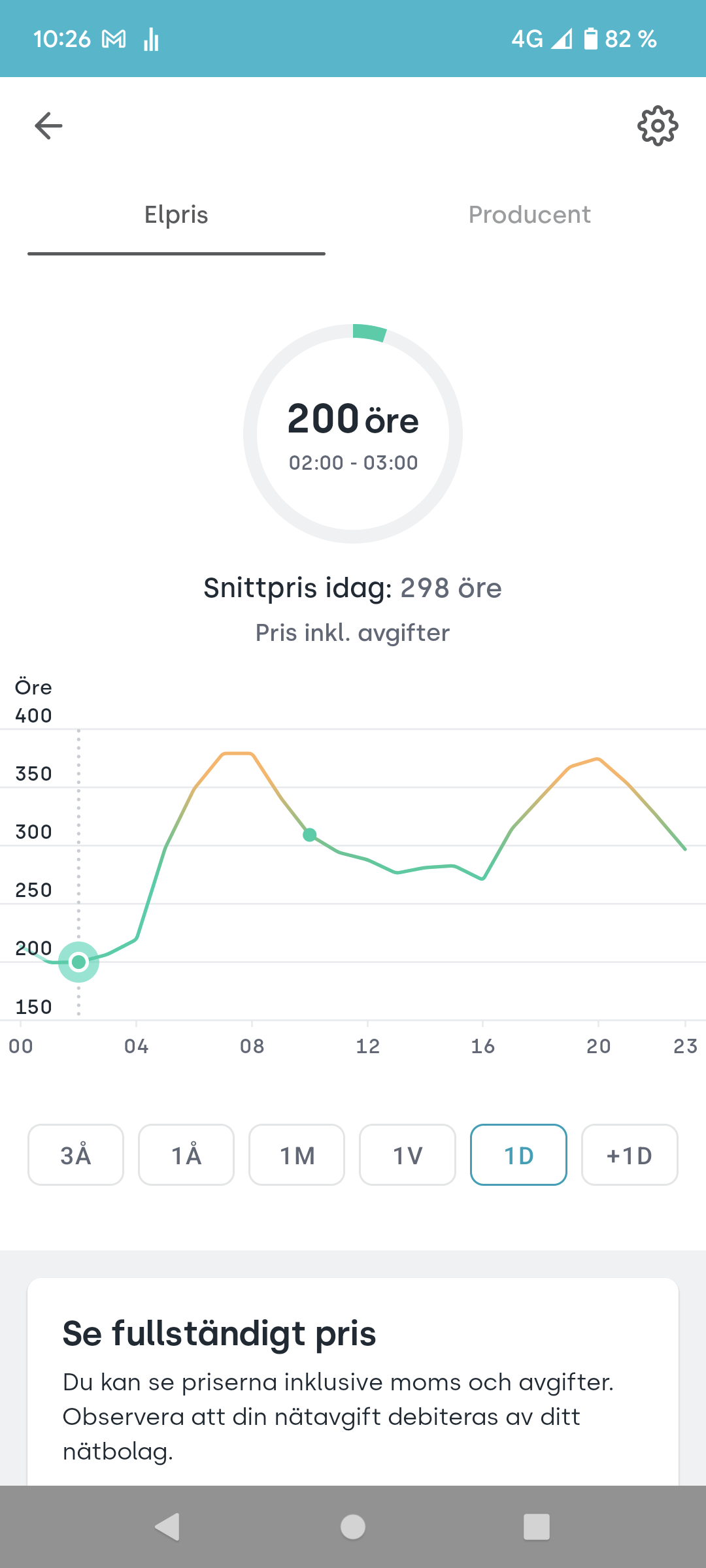Tap the selected 02:00 chart point marker
706x1568 pixels.
[79, 962]
